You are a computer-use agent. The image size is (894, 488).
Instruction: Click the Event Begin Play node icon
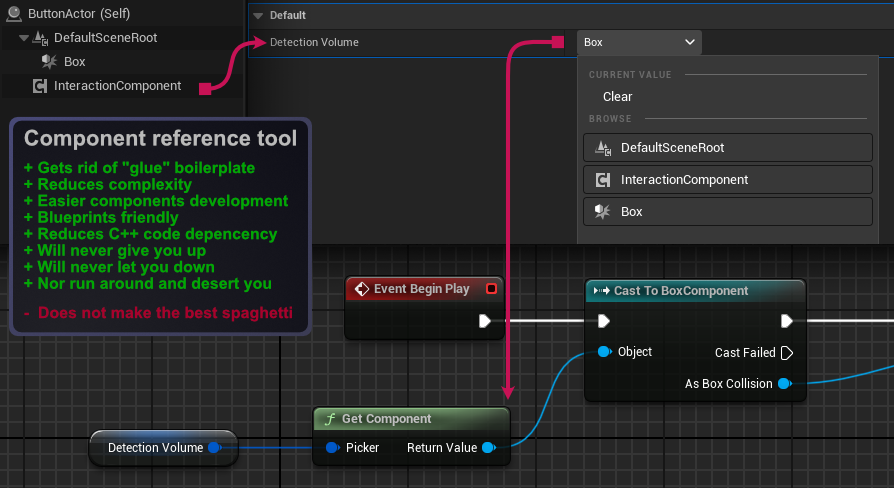pos(361,289)
